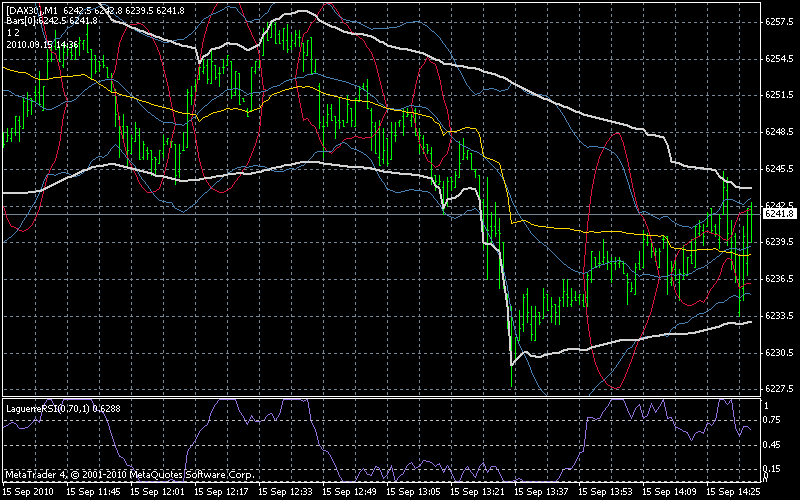The image size is (800, 500).
Task: Click the 0.15 level on indicator scale
Action: click(x=773, y=469)
